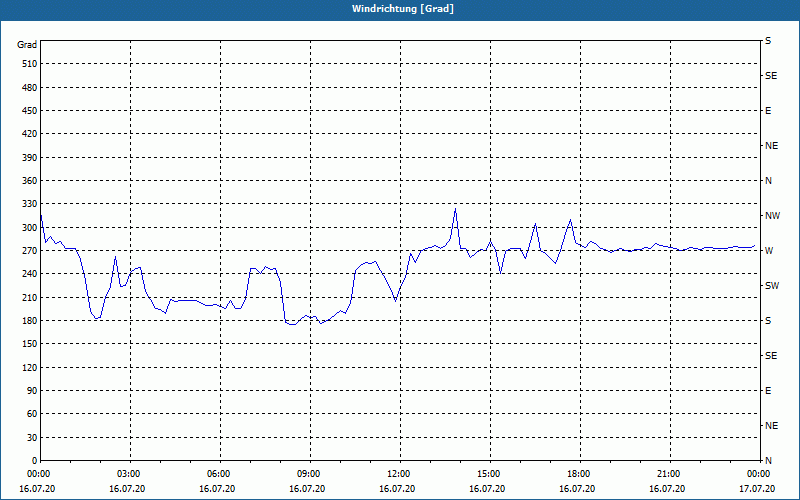This screenshot has width=800, height=500.
Task: Click the E compass label beside 90 gridline
Action: [x=768, y=391]
